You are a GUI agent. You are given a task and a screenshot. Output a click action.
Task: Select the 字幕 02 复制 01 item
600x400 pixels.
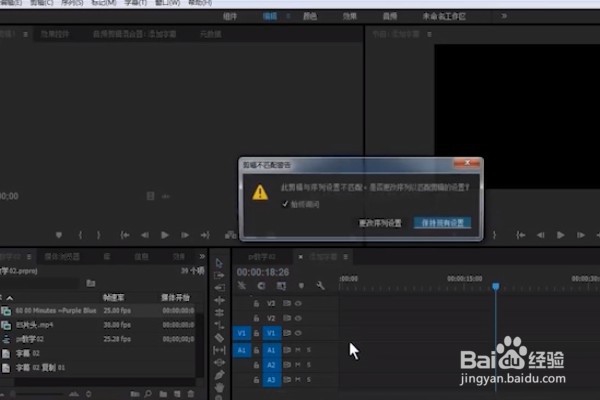[x=40, y=368]
